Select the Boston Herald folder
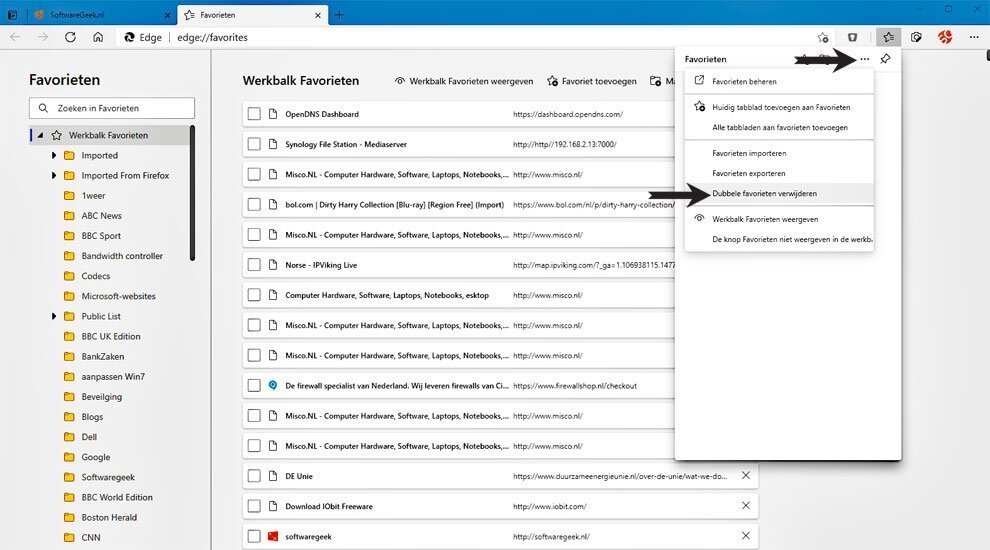The image size is (990, 550). coord(109,517)
